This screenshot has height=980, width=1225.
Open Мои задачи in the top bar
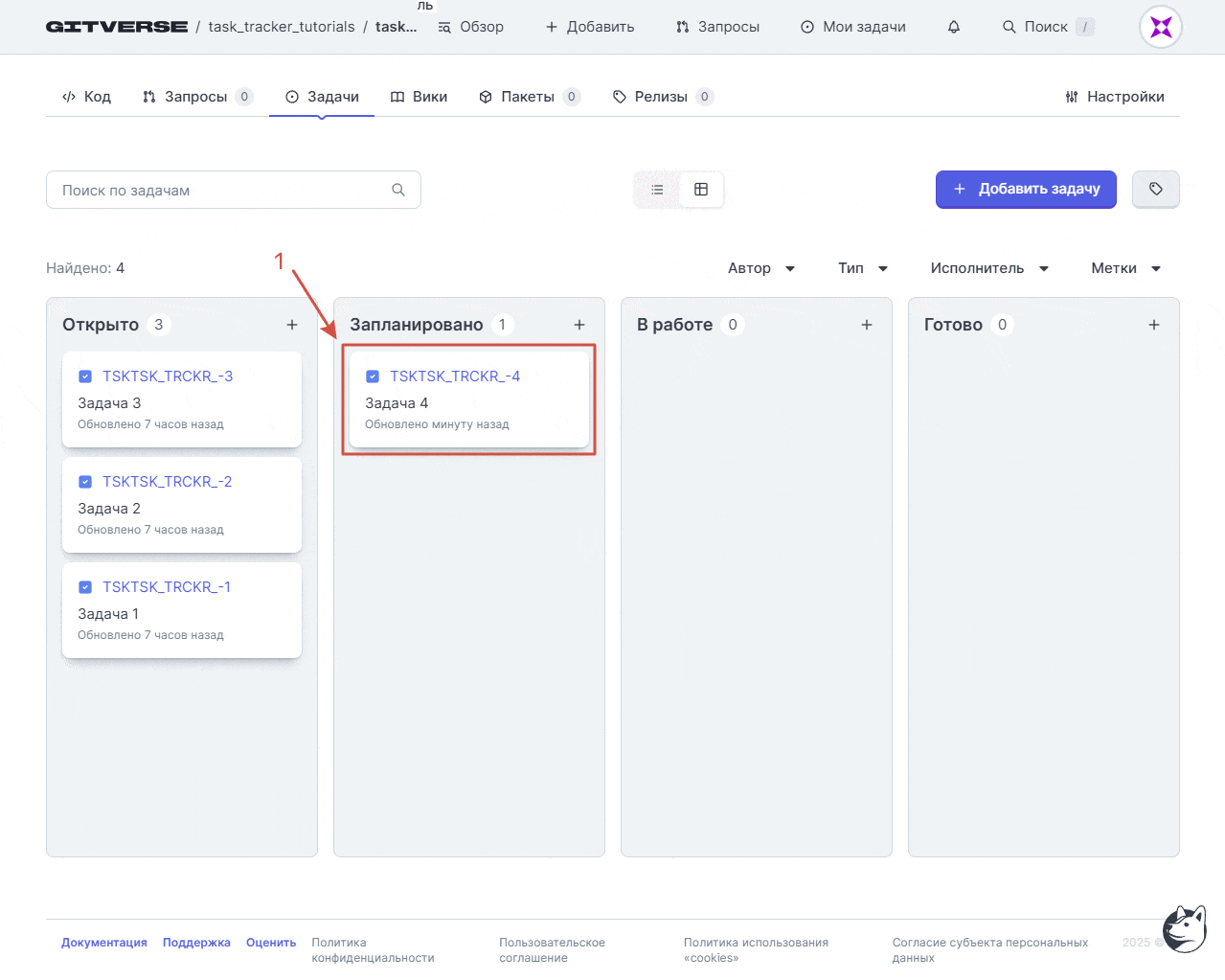click(x=853, y=27)
